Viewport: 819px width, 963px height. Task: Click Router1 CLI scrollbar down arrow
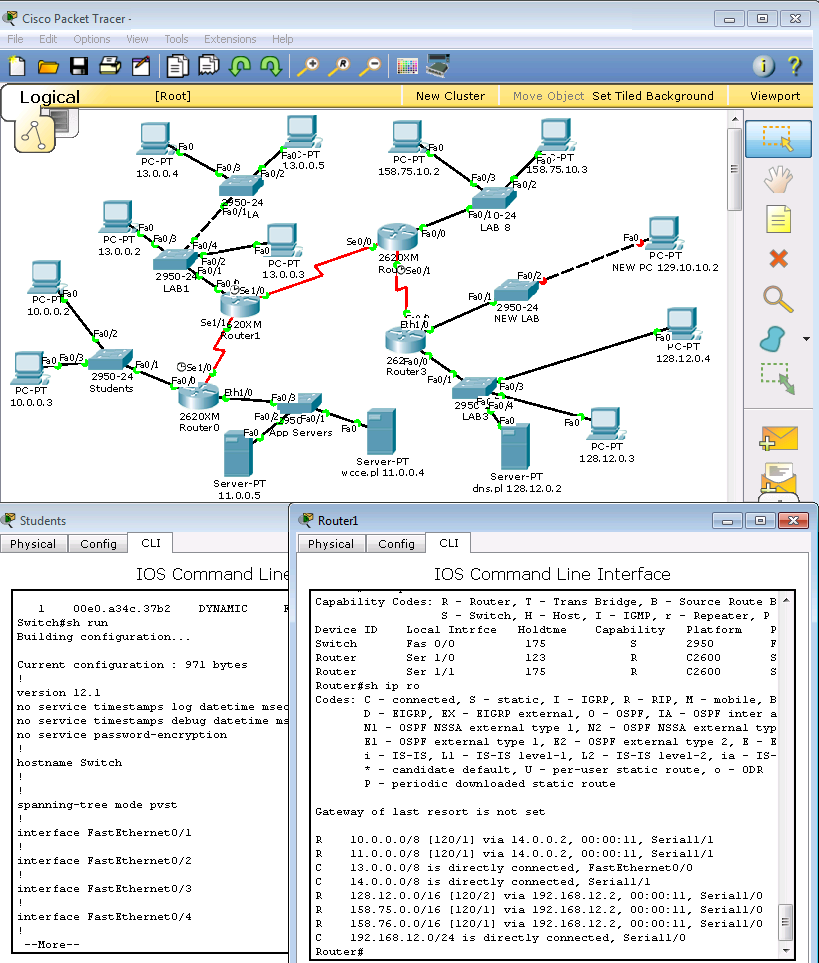786,950
